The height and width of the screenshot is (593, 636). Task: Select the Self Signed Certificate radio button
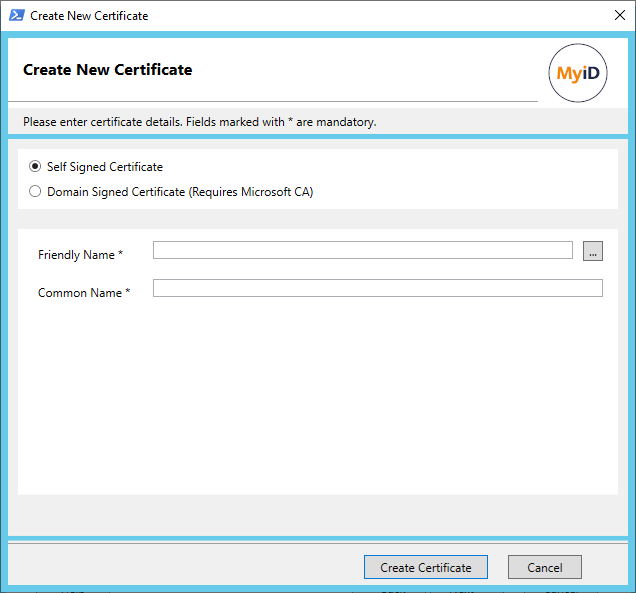[36, 167]
